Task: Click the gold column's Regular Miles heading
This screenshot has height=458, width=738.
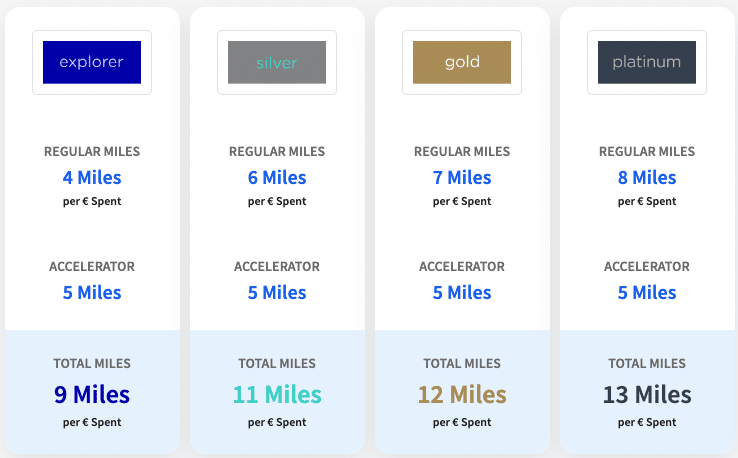Action: [x=462, y=152]
